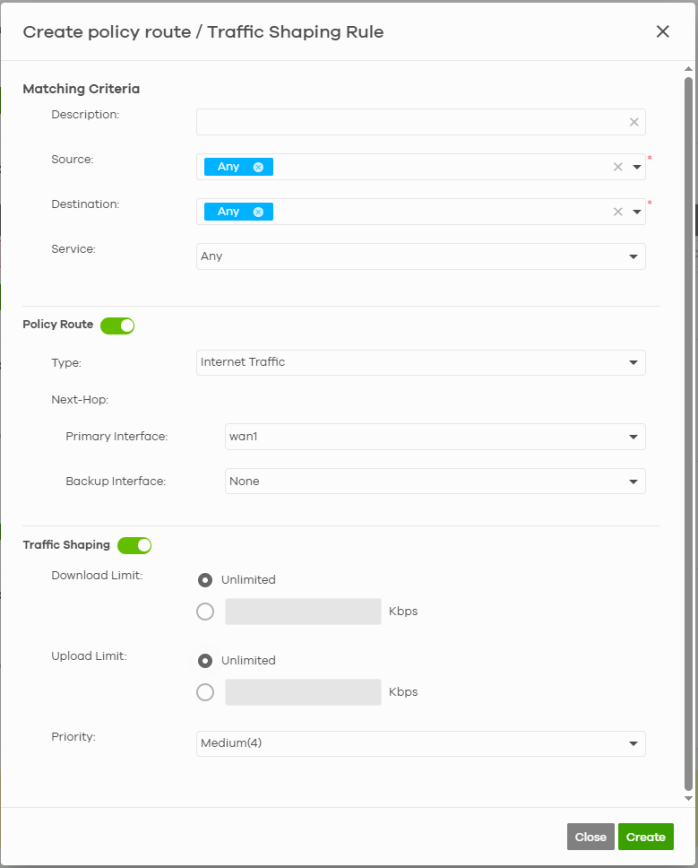
Task: Clear all Destination selections using X
Action: tap(618, 212)
